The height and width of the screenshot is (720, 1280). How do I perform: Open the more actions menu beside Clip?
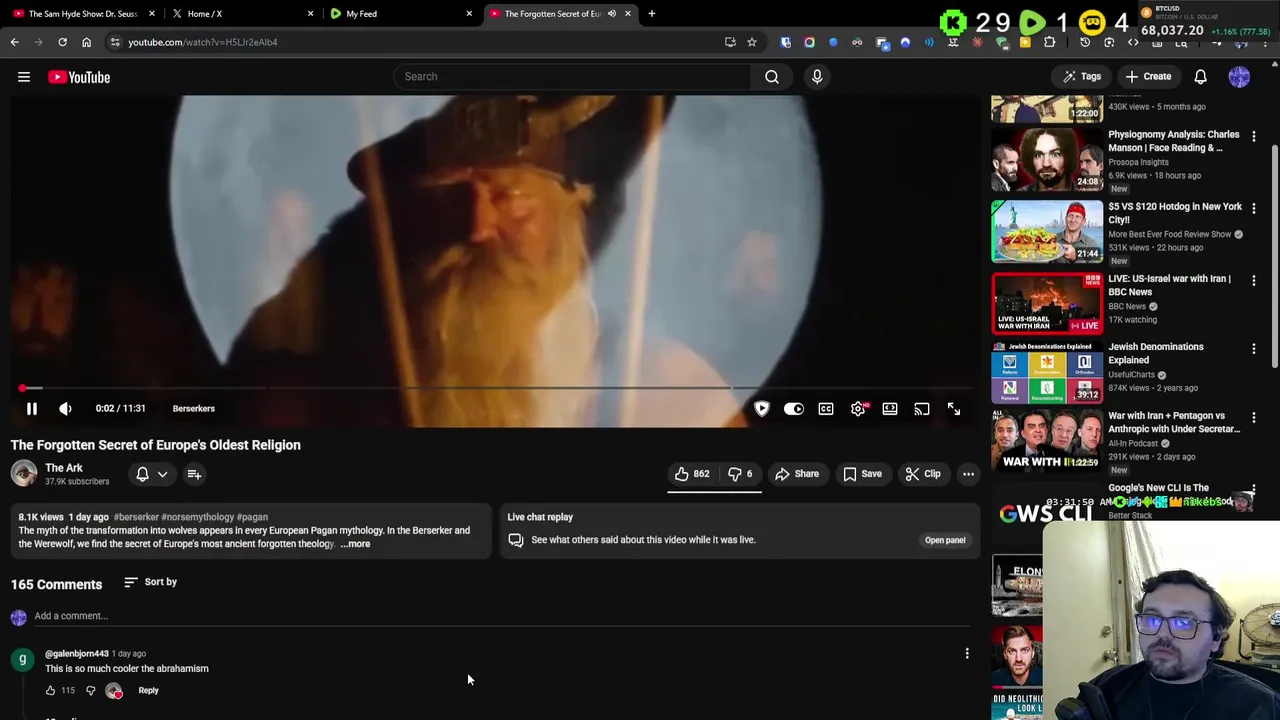(968, 474)
